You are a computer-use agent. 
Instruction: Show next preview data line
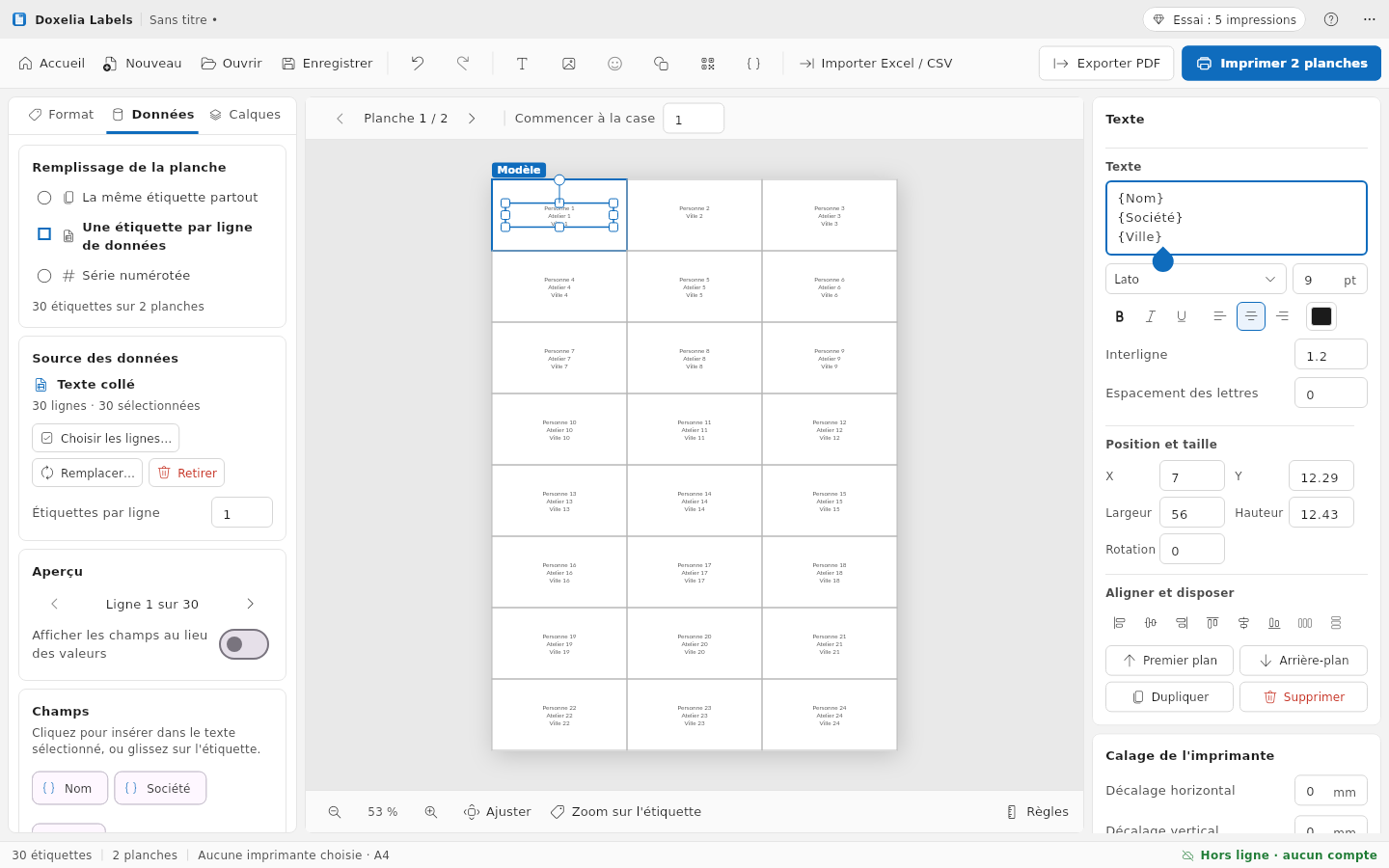[251, 604]
